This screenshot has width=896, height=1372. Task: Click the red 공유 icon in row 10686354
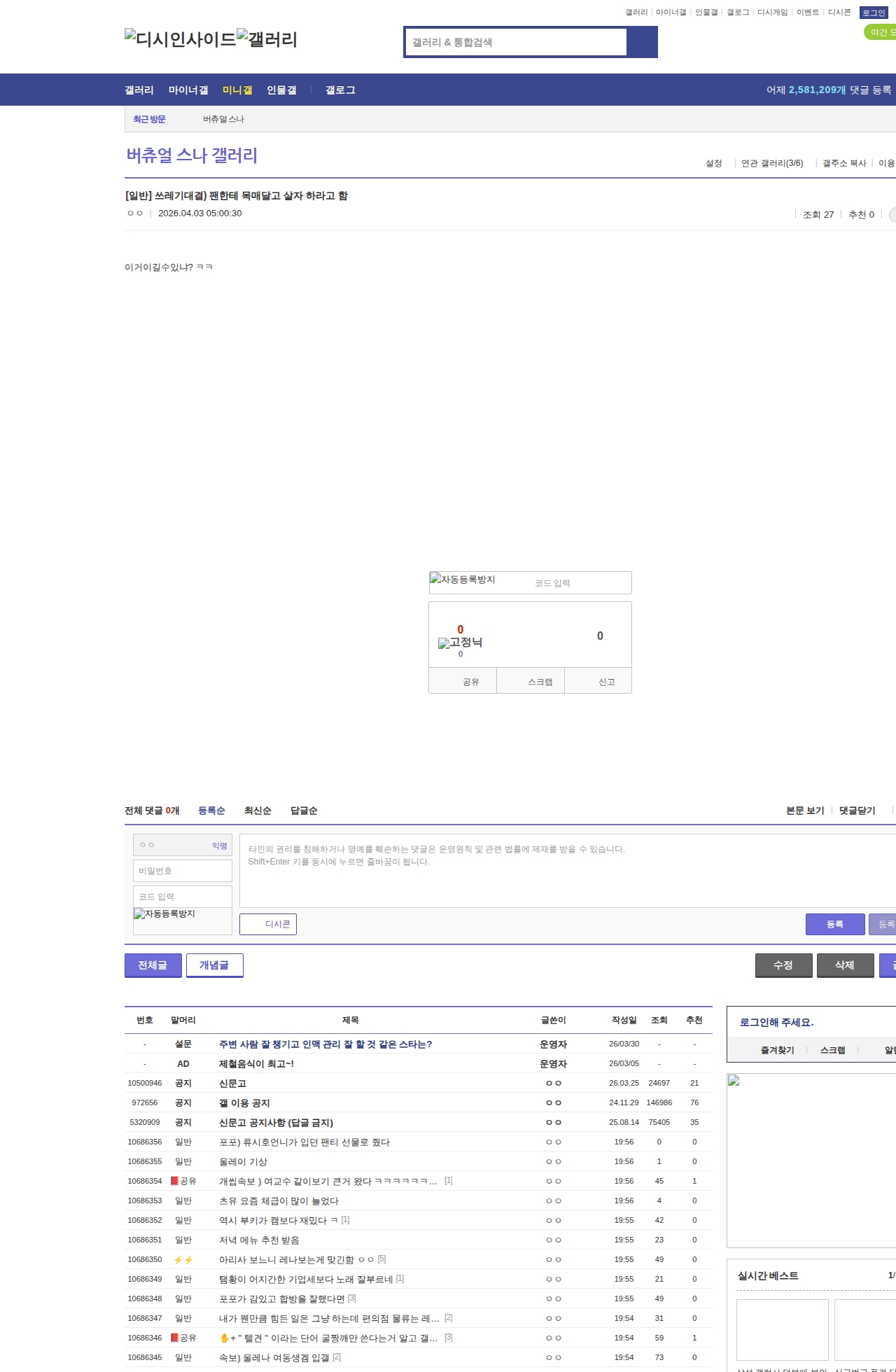click(x=174, y=1181)
